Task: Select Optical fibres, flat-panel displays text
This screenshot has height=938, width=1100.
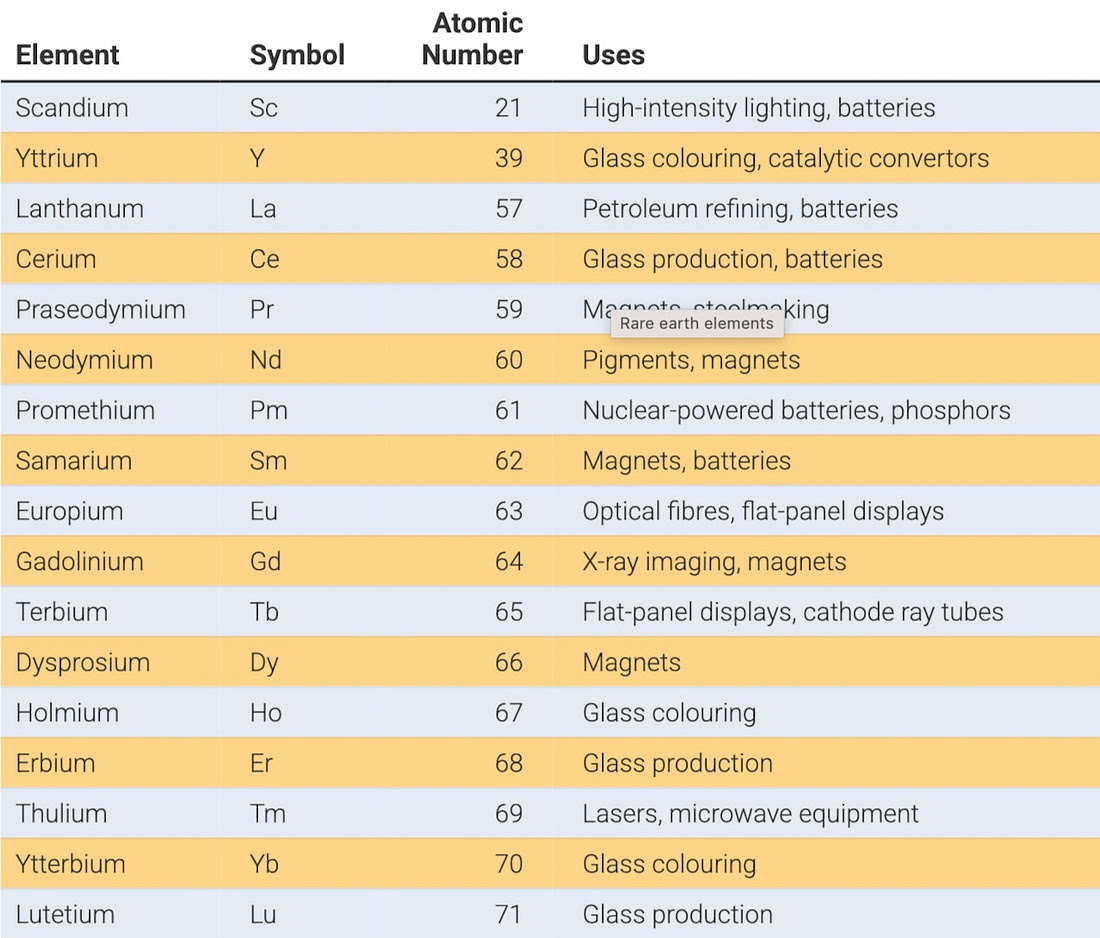Action: point(763,512)
